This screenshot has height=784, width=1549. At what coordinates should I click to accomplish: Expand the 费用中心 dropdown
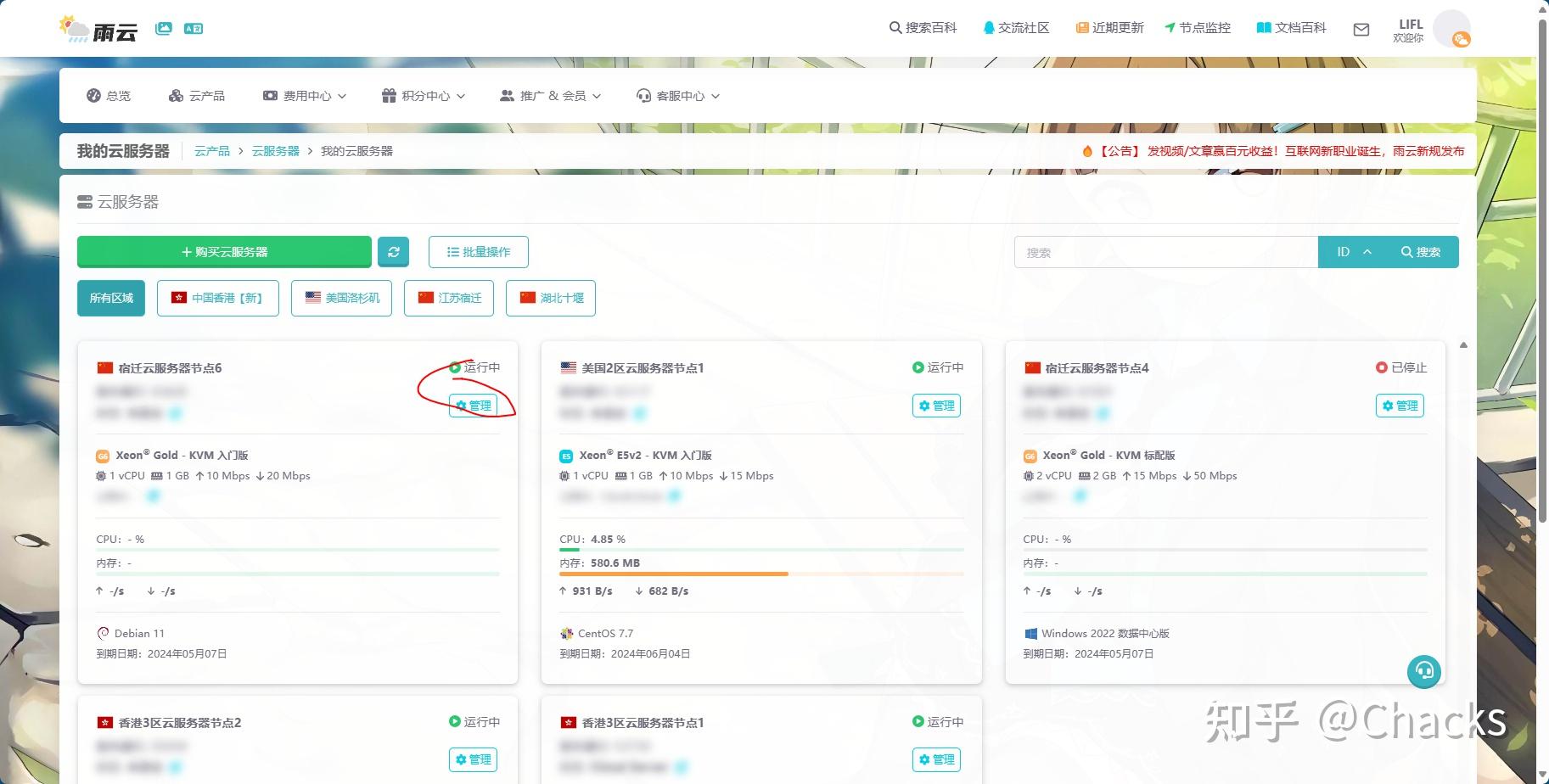tap(304, 95)
